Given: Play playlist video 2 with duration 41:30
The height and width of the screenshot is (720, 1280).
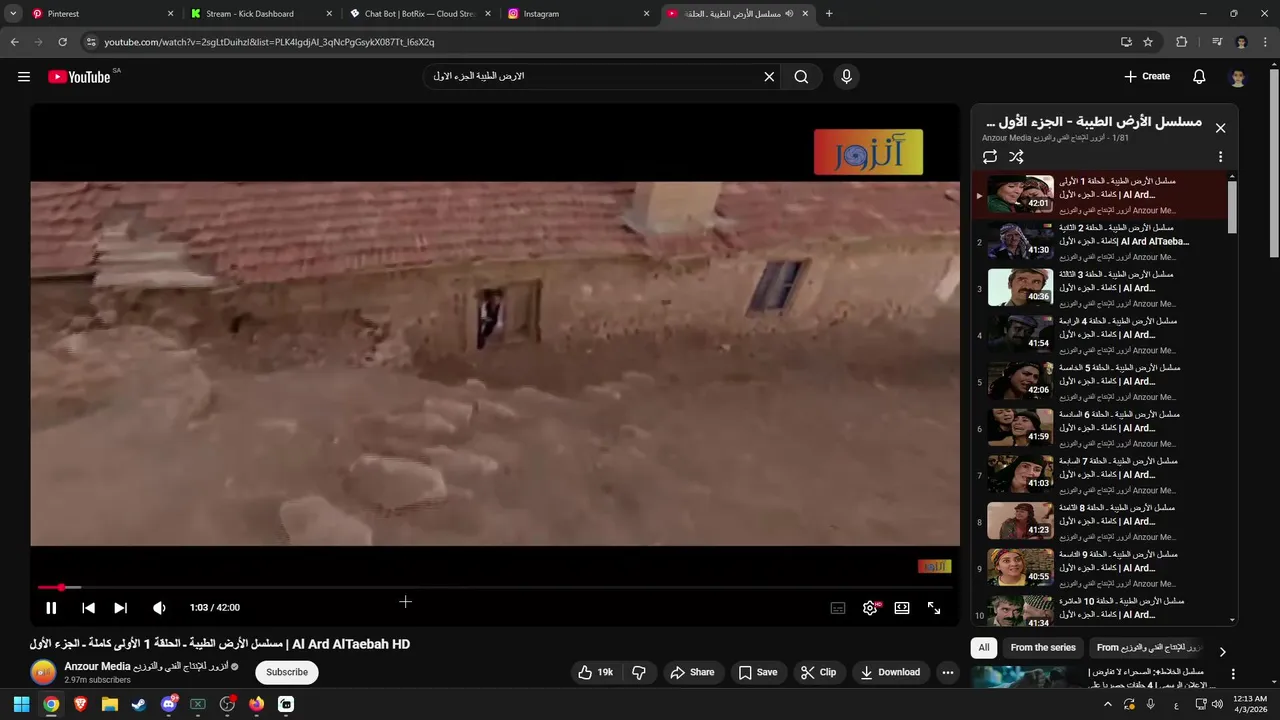Looking at the screenshot, I should tap(1100, 242).
